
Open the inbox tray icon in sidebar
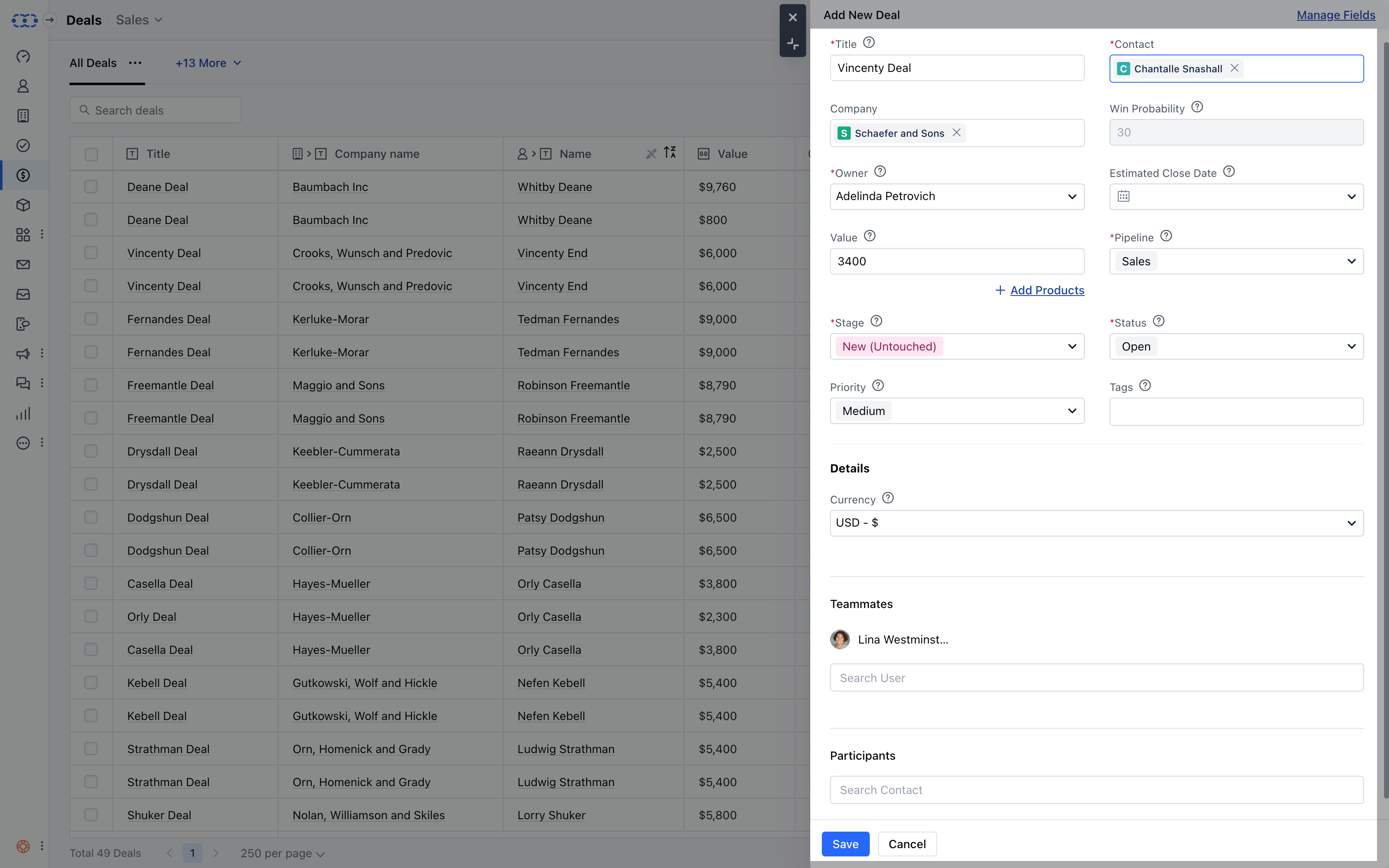pos(23,294)
